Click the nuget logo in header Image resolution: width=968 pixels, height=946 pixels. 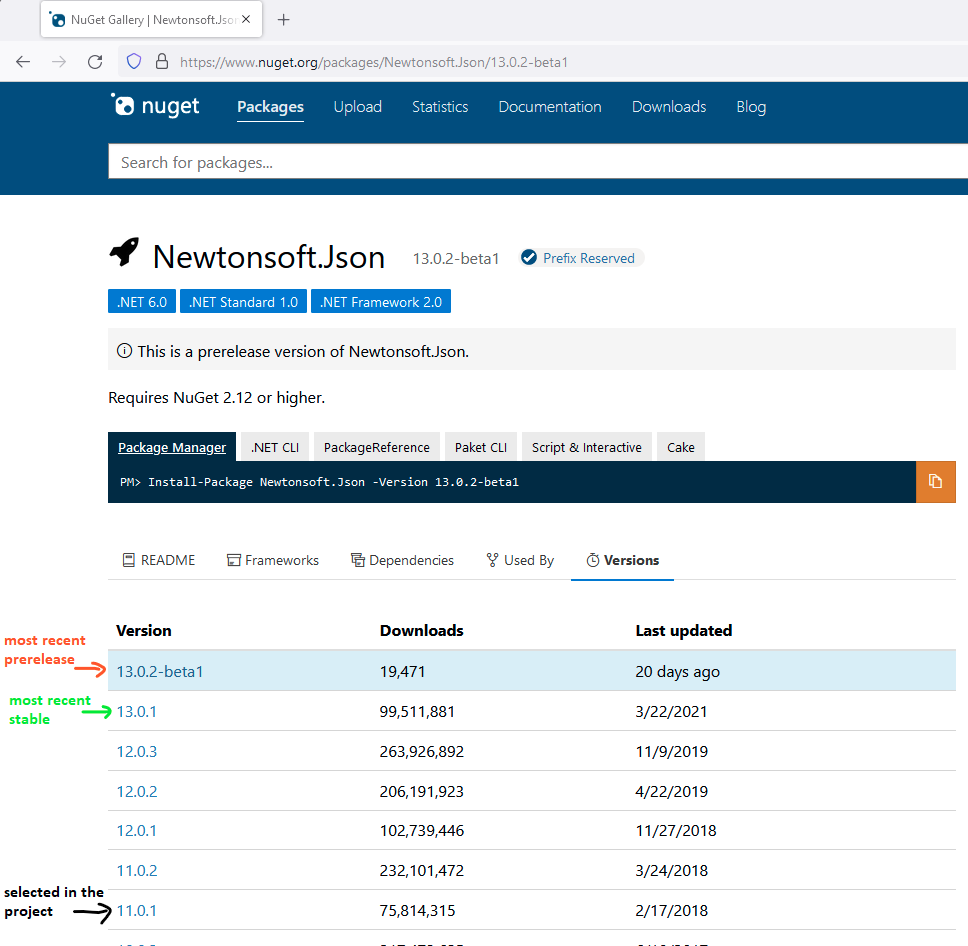pos(155,106)
